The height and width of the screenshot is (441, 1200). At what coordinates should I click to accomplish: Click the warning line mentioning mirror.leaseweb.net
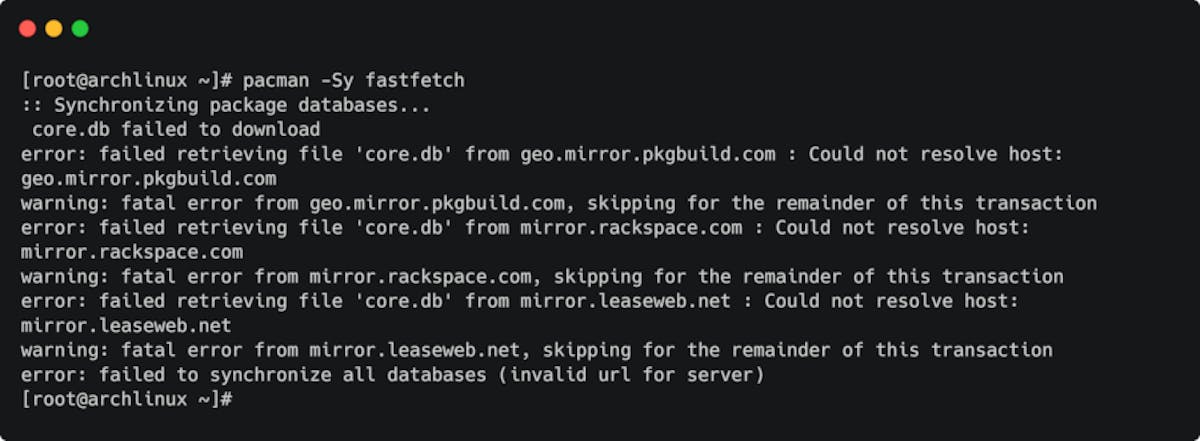coord(537,350)
